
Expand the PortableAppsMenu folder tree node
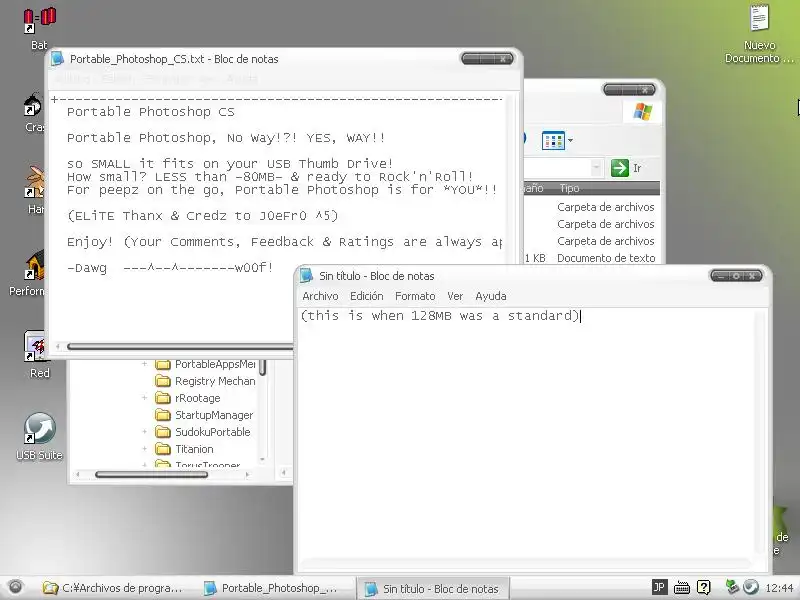[x=144, y=364]
